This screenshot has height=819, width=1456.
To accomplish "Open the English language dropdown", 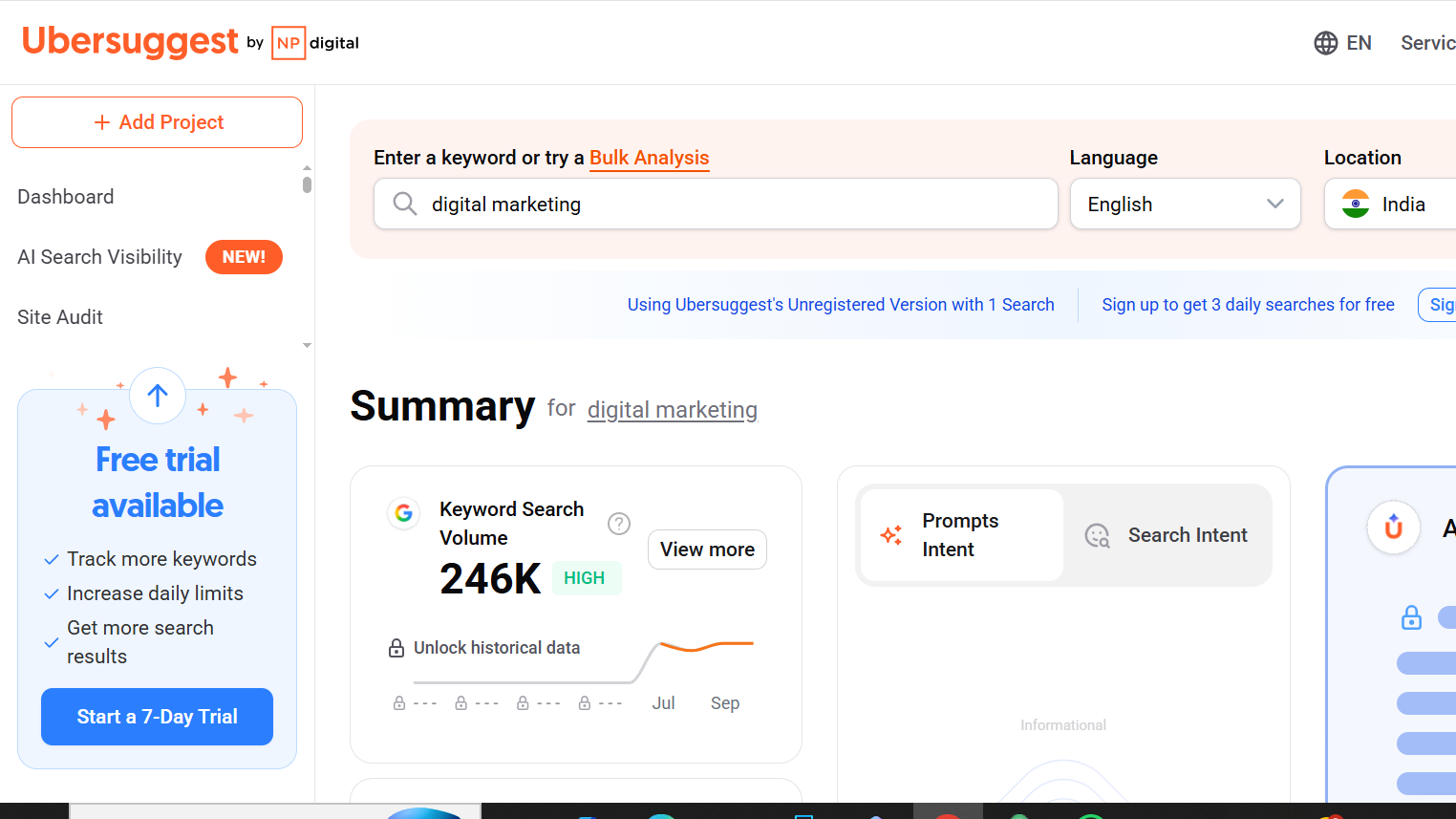I will click(x=1185, y=204).
